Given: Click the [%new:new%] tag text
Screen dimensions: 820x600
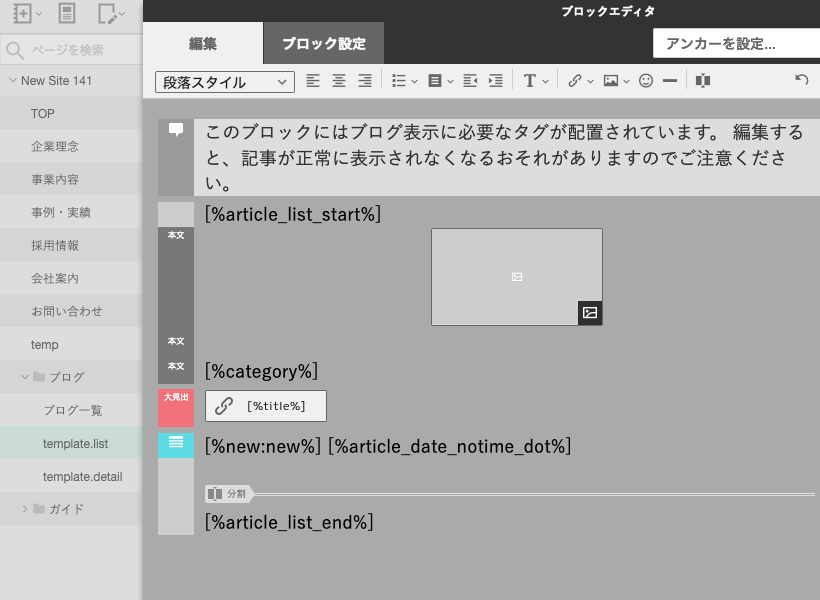Looking at the screenshot, I should pyautogui.click(x=263, y=446).
